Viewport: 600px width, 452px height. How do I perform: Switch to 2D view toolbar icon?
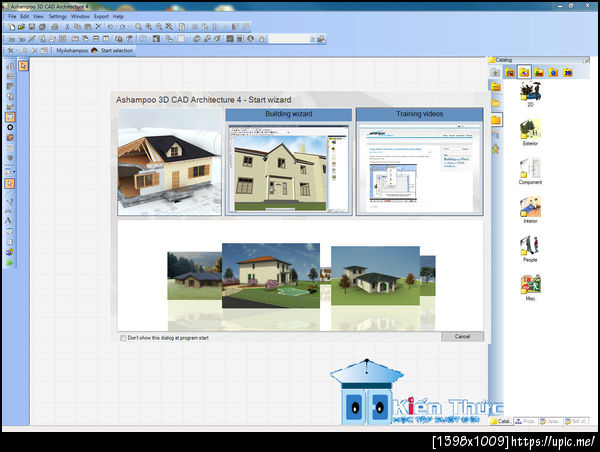click(x=11, y=39)
